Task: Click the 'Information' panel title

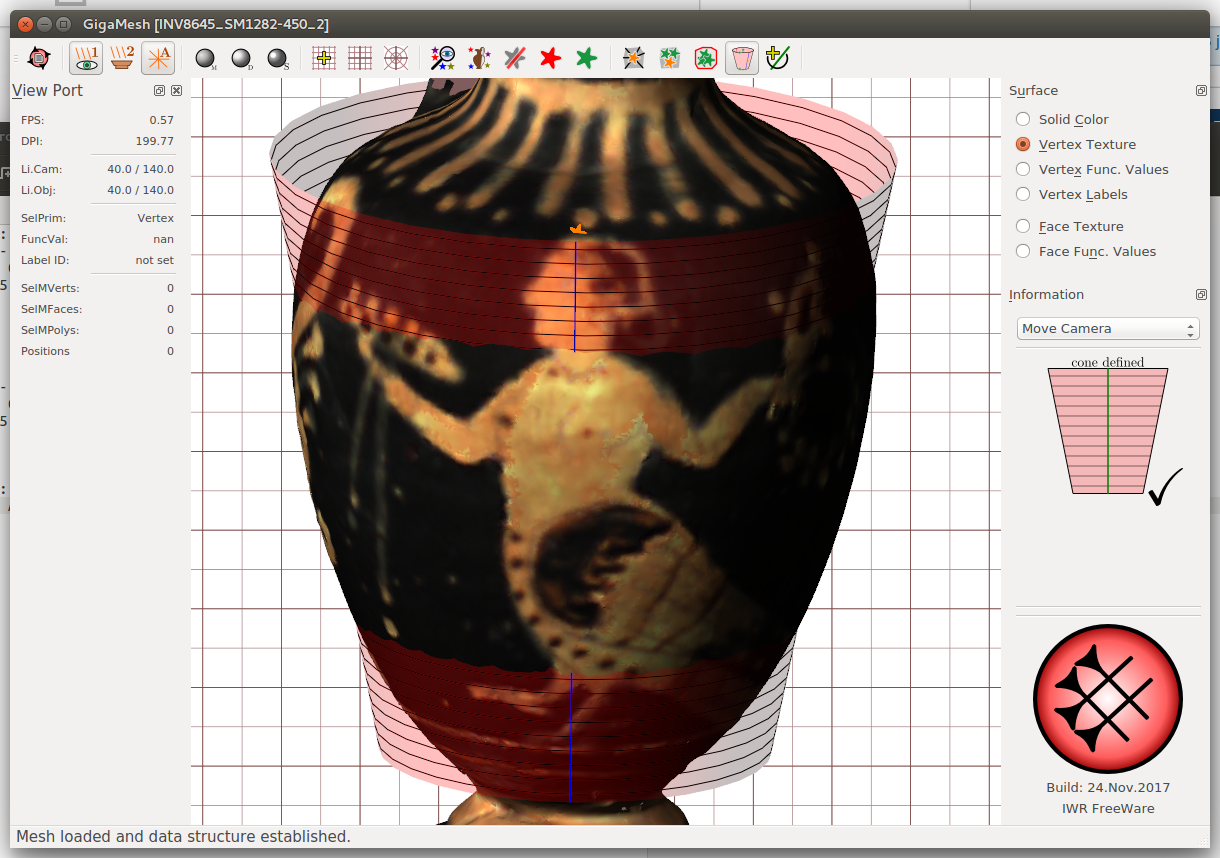Action: (x=1046, y=294)
